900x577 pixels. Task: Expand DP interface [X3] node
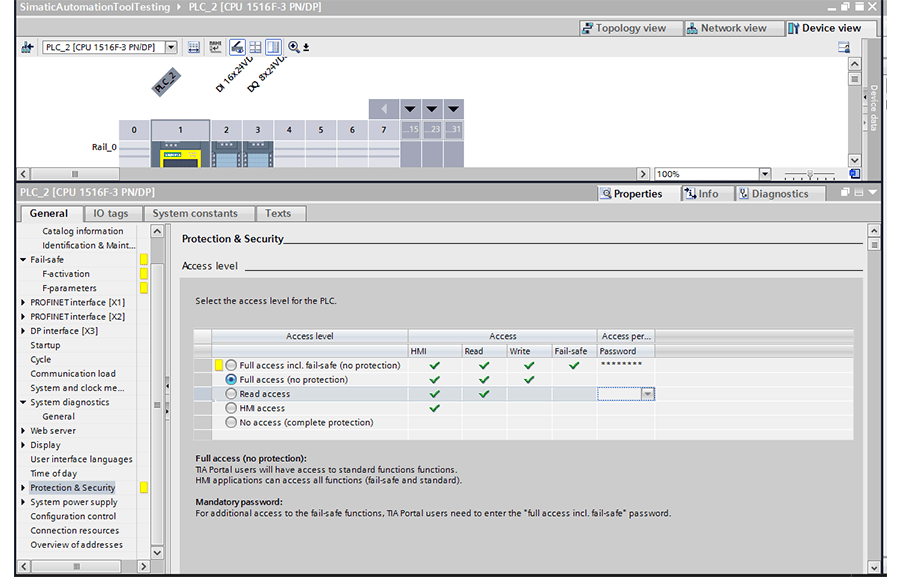coord(23,331)
